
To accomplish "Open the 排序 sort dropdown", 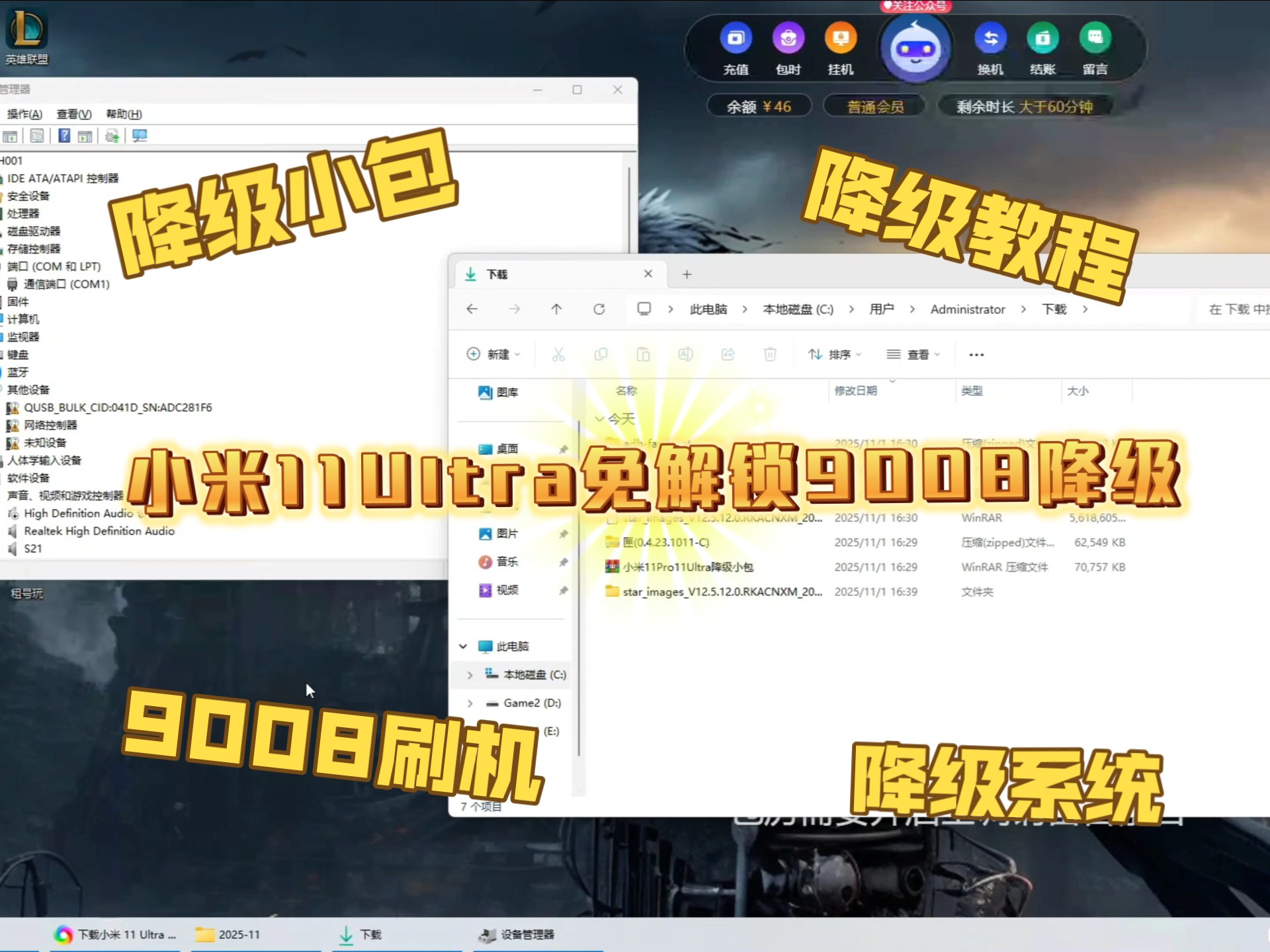I will 835,355.
